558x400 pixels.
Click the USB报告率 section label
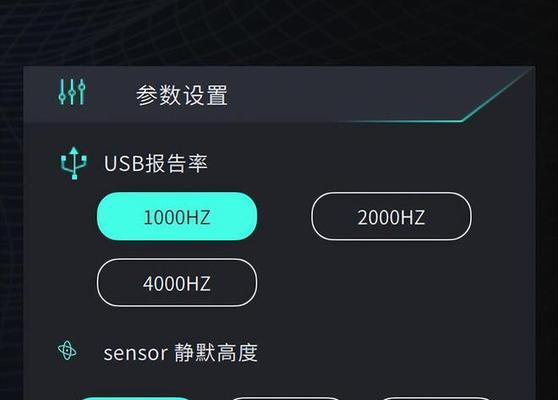pyautogui.click(x=156, y=163)
